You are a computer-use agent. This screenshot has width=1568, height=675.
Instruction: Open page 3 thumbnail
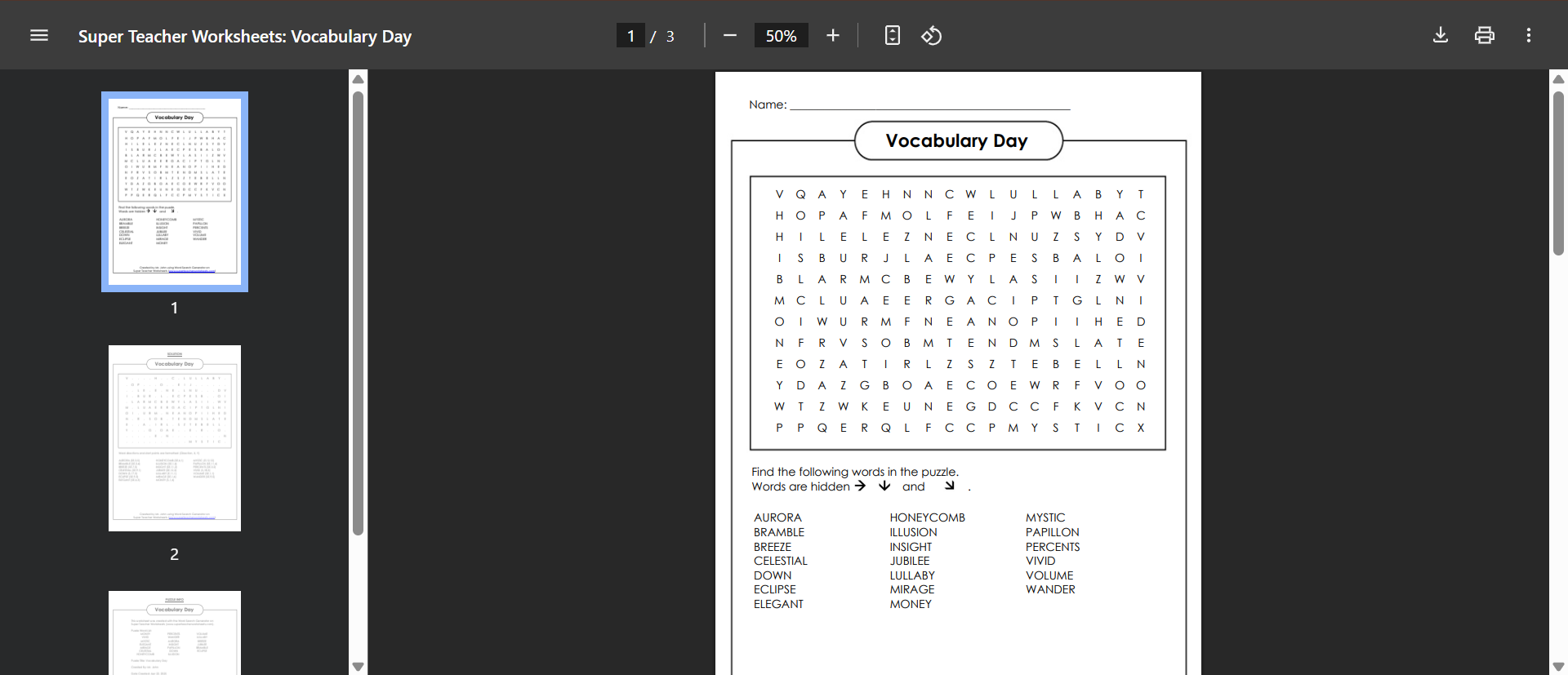point(175,633)
